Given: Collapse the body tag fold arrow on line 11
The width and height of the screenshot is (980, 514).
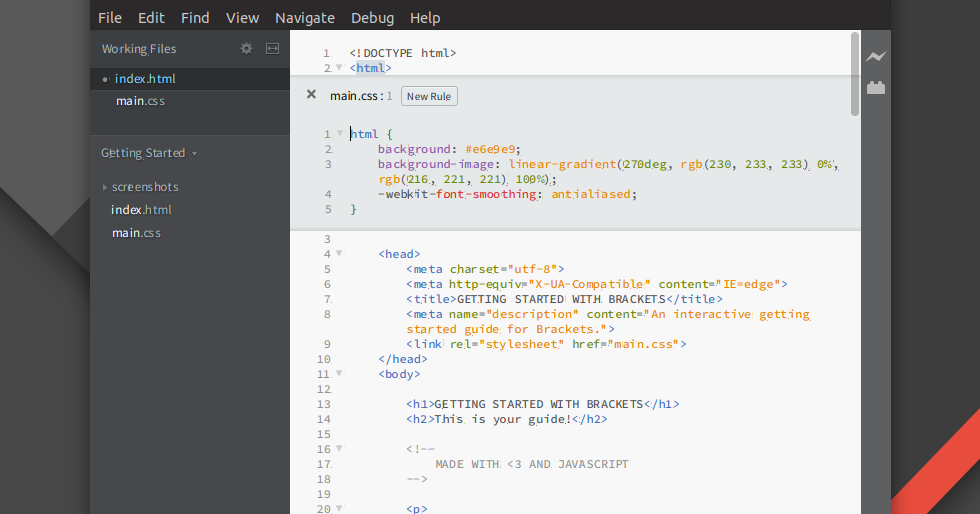Looking at the screenshot, I should (339, 373).
